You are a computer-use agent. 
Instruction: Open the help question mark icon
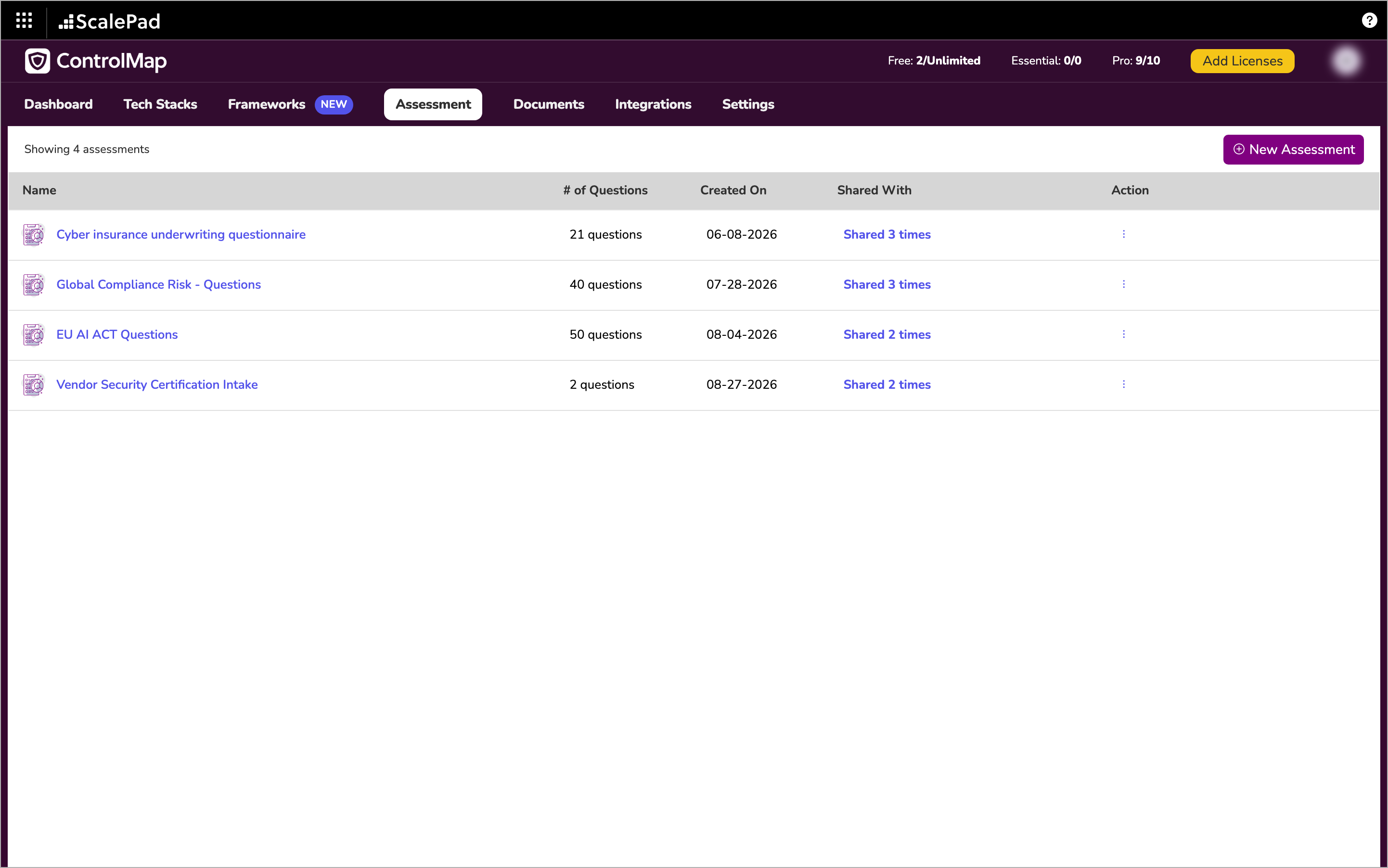(x=1369, y=21)
